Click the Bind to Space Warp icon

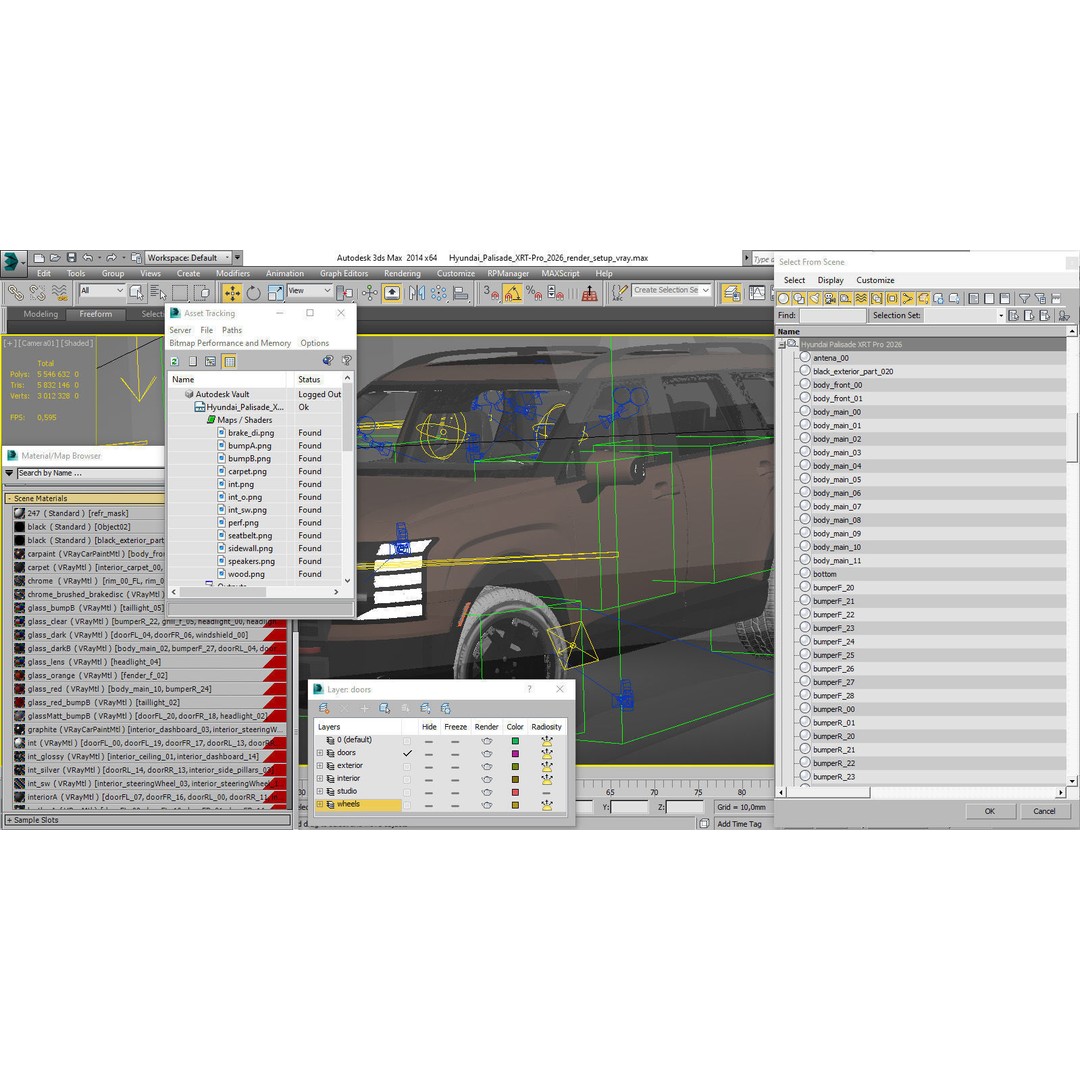pyautogui.click(x=60, y=293)
